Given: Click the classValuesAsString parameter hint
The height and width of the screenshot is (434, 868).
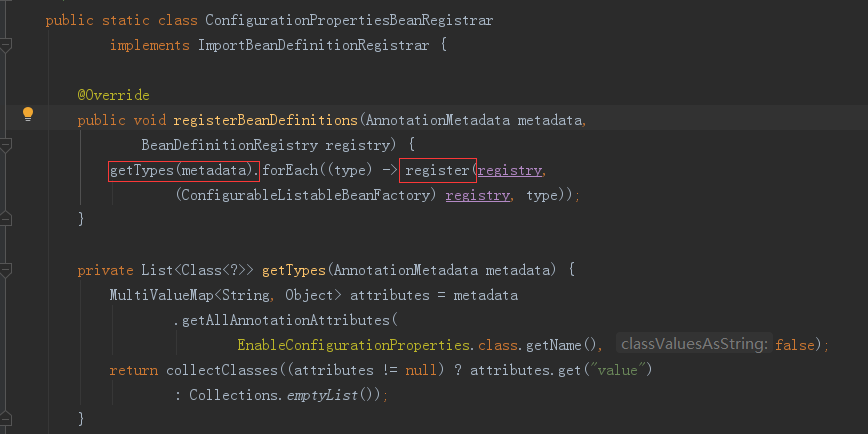Looking at the screenshot, I should [694, 344].
